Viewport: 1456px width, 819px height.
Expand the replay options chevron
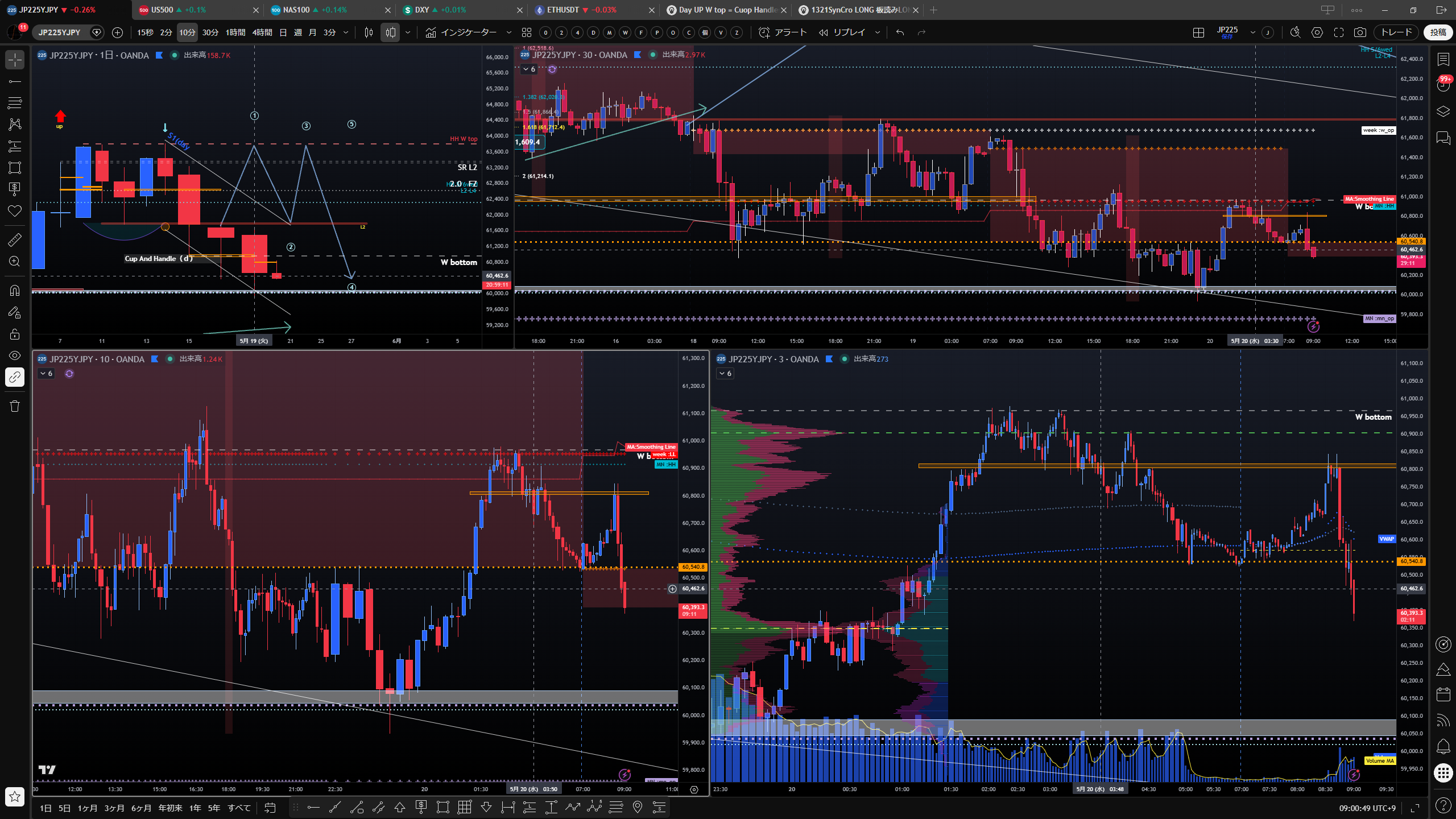878,32
